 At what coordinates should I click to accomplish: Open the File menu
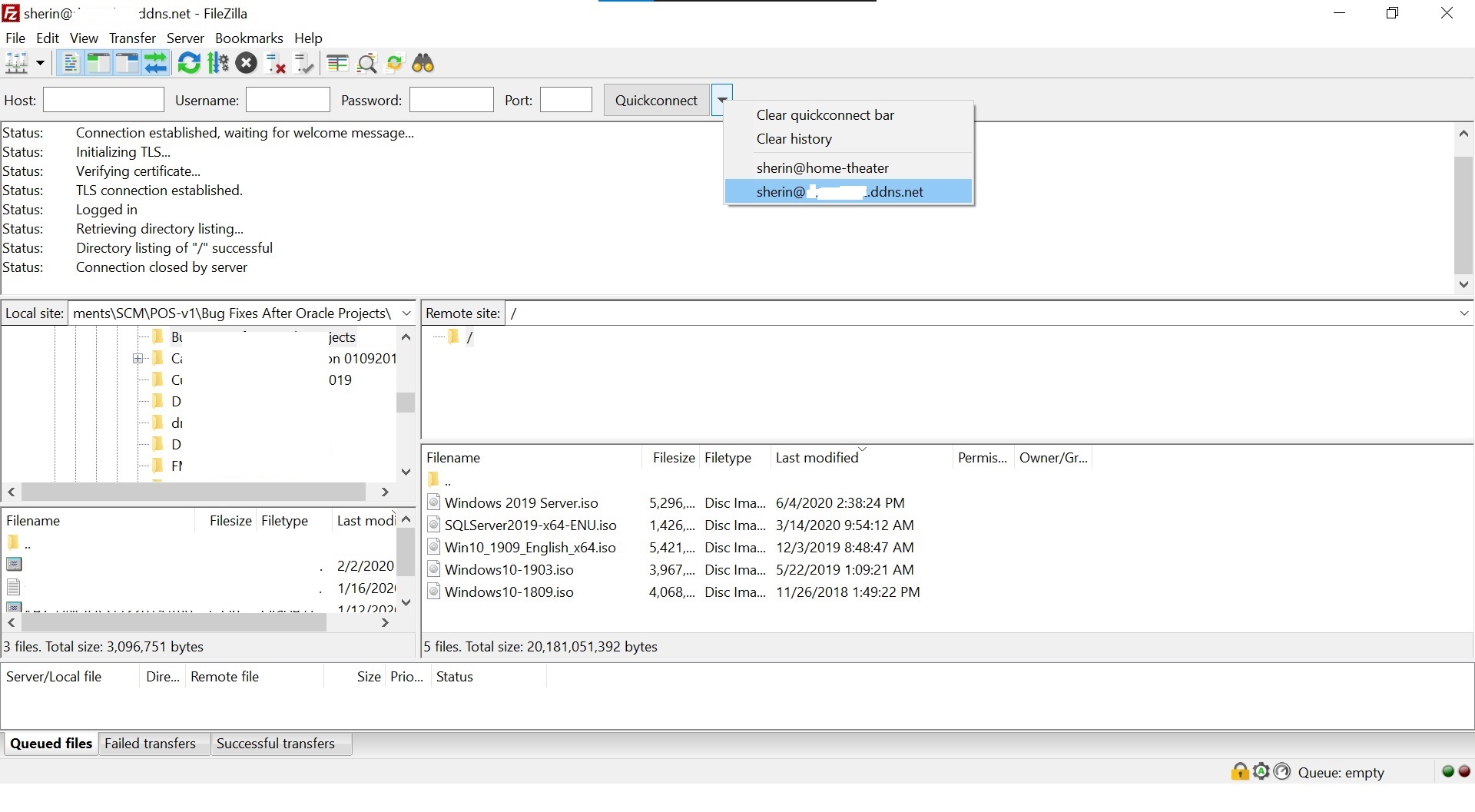[15, 38]
